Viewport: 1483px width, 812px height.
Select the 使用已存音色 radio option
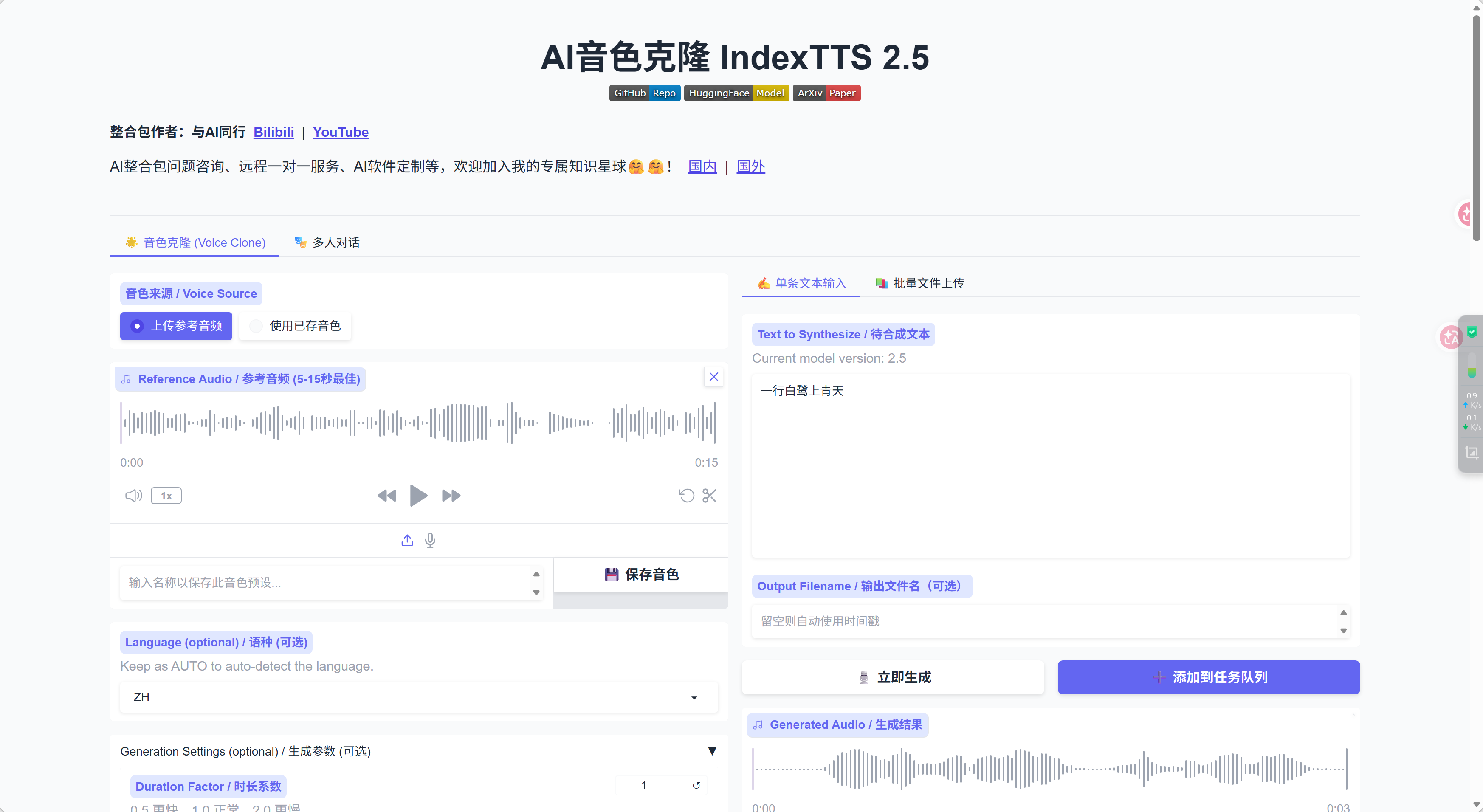point(295,326)
